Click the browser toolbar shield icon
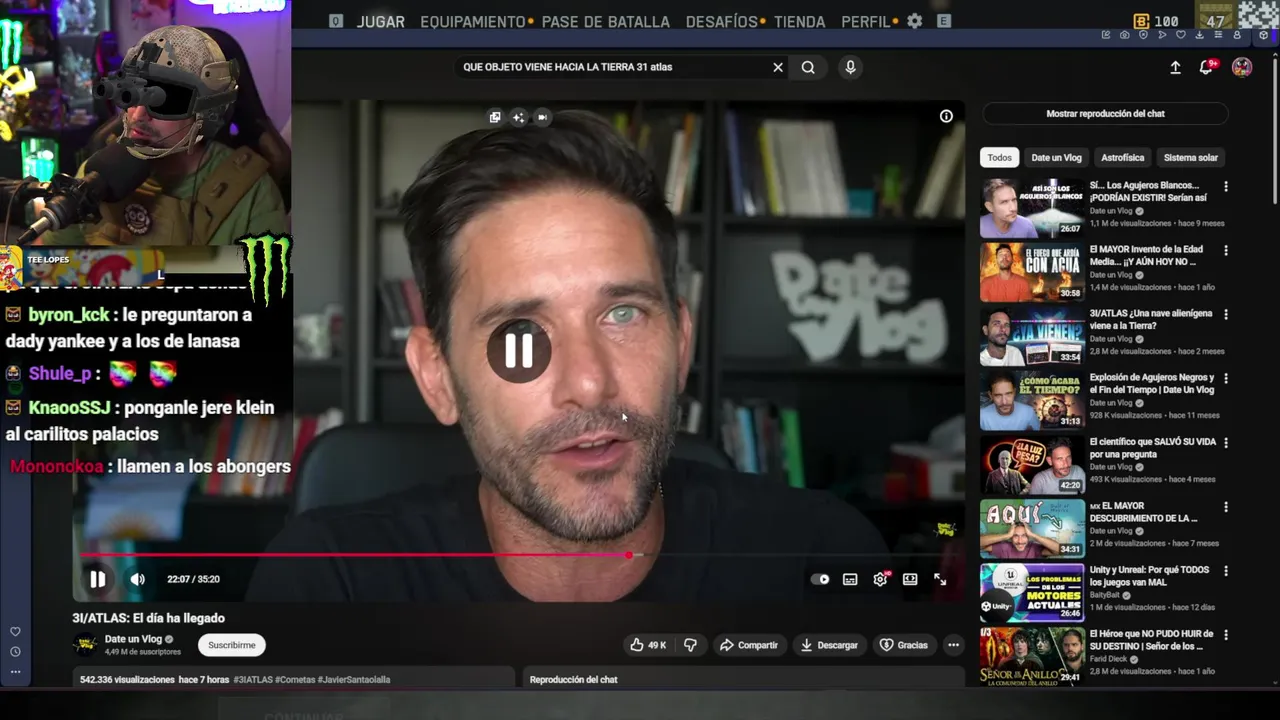1280x720 pixels. (1143, 35)
